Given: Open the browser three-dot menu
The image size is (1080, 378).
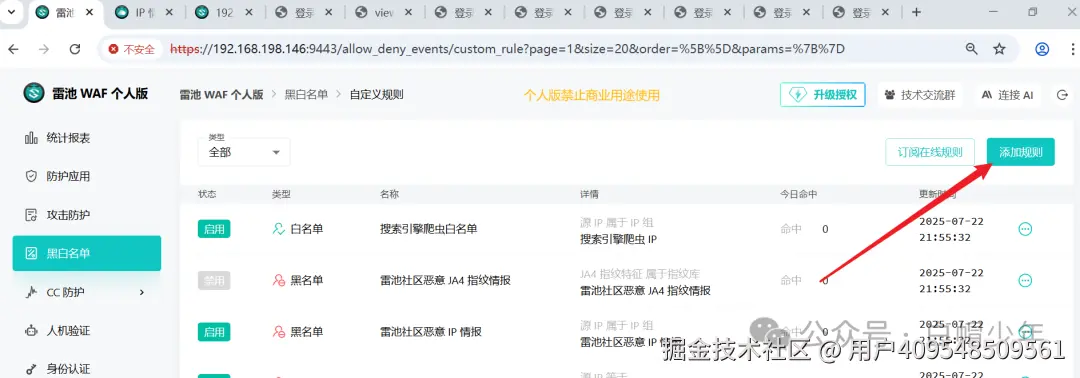Looking at the screenshot, I should [x=1072, y=49].
